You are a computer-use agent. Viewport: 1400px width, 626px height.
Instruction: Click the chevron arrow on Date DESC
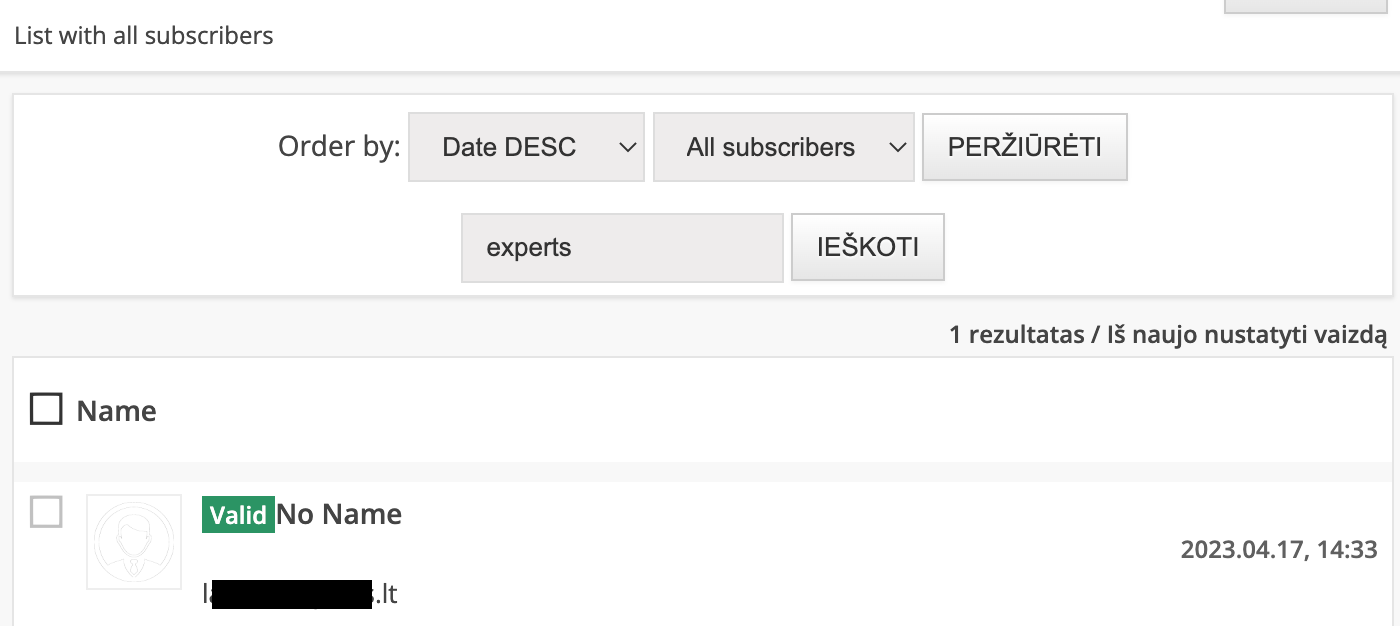click(627, 147)
